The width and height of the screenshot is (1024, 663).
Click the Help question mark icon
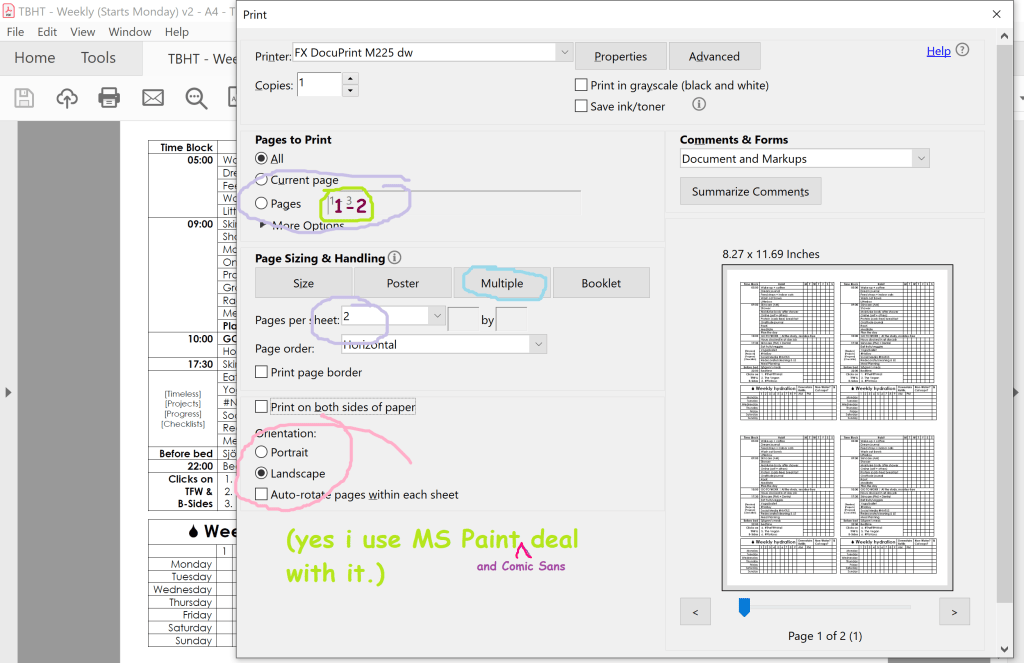point(963,50)
